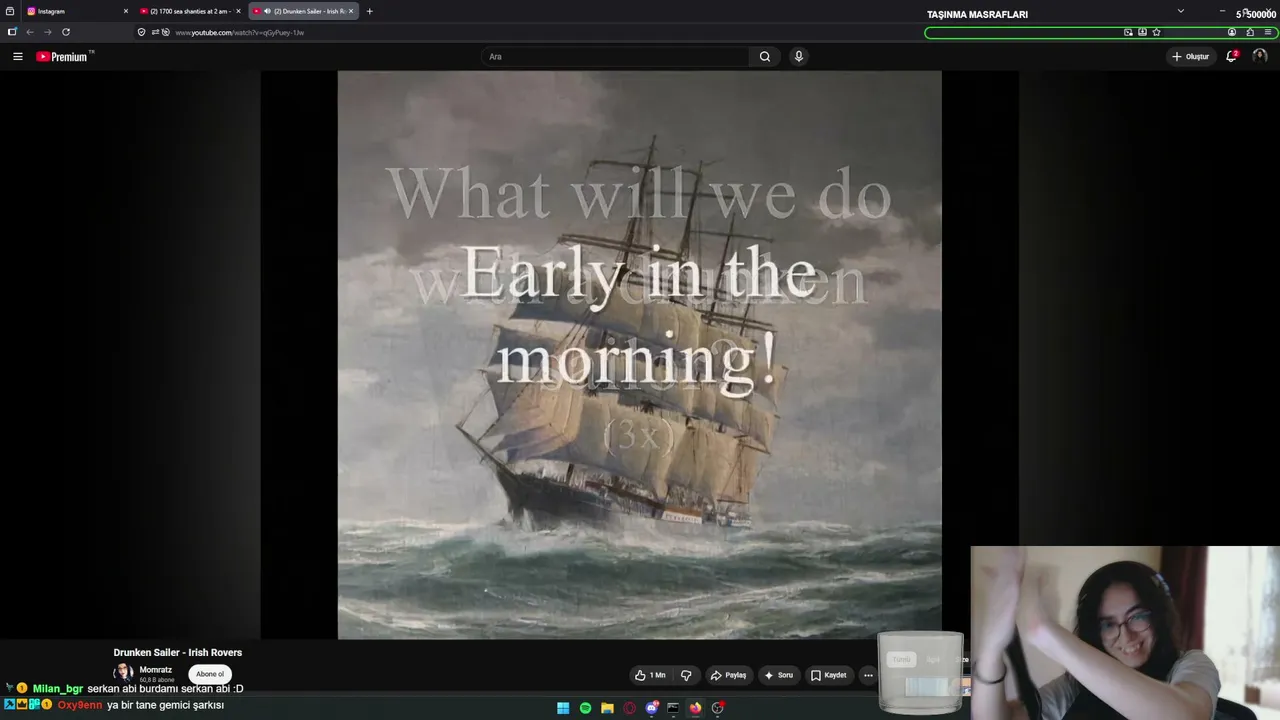Open the Firefox account profile icon

pyautogui.click(x=1232, y=32)
